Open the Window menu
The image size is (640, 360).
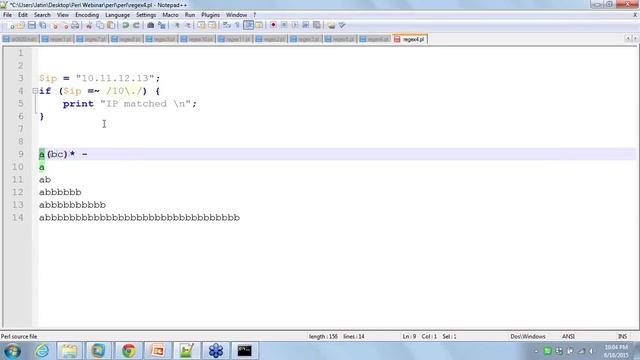[x=236, y=15]
